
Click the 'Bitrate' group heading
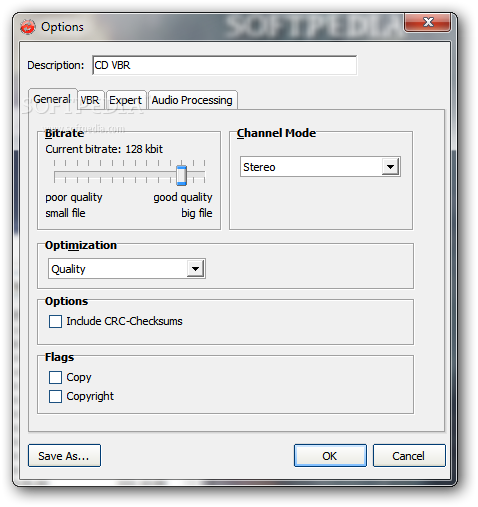pyautogui.click(x=64, y=133)
